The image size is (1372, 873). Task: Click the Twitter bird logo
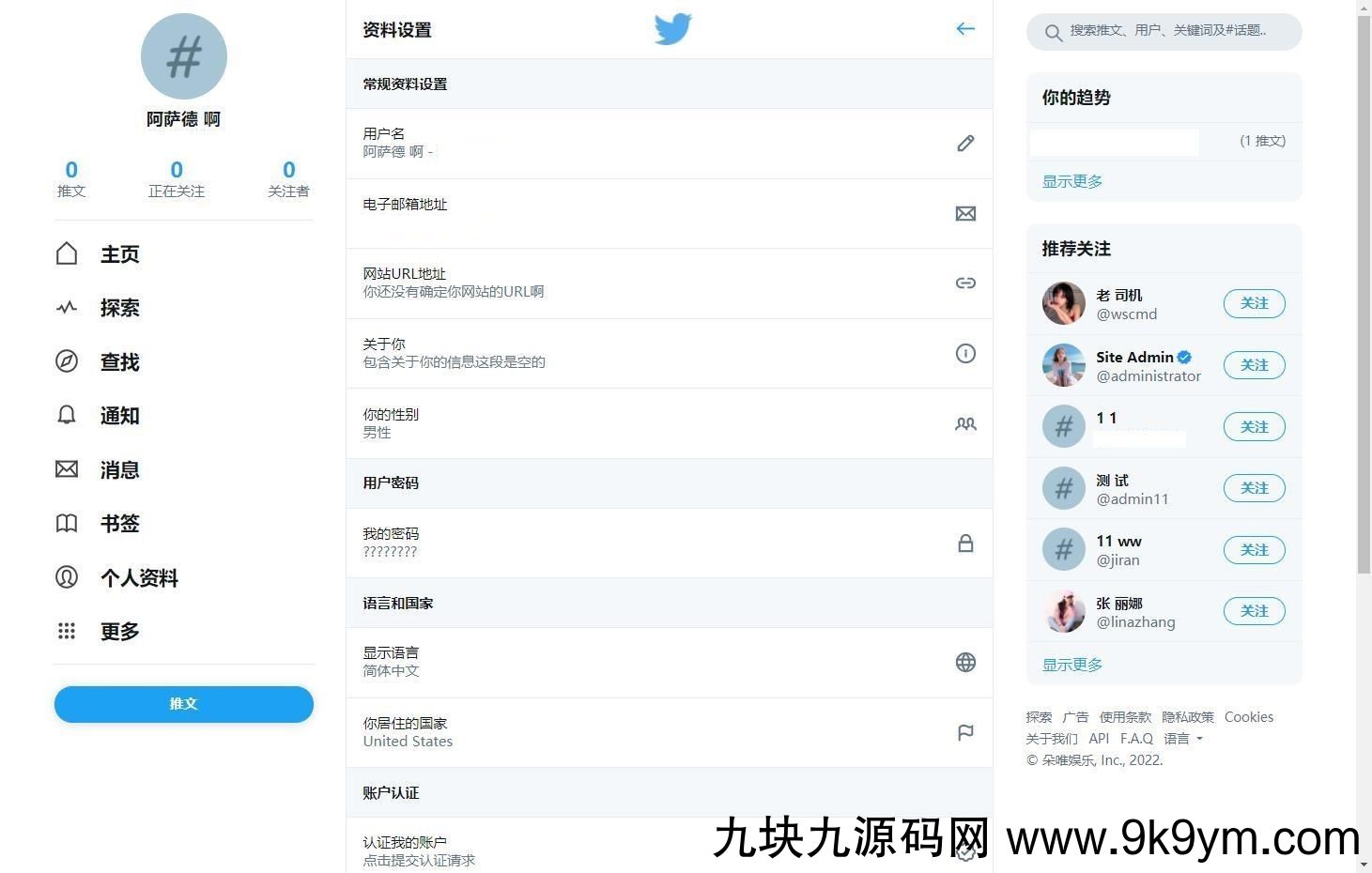click(673, 29)
